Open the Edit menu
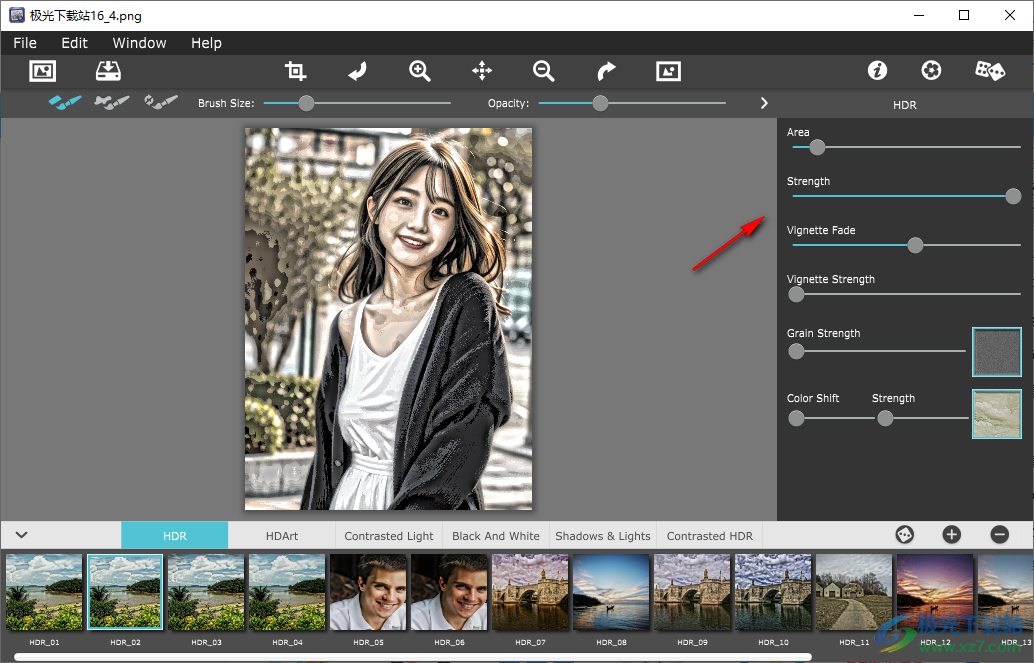 click(75, 43)
